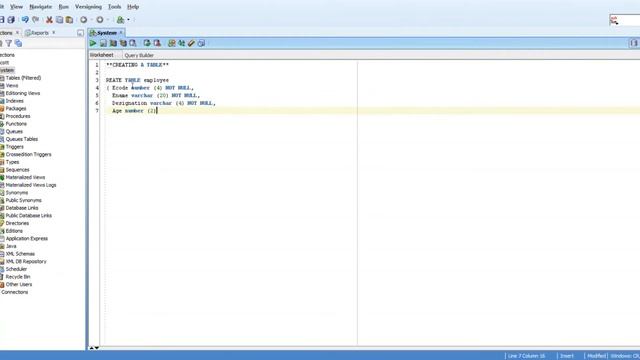Screen dimensions: 640x360
Task: Open a SQL Worksheet via the toolbar icon
Action: (x=120, y=20)
